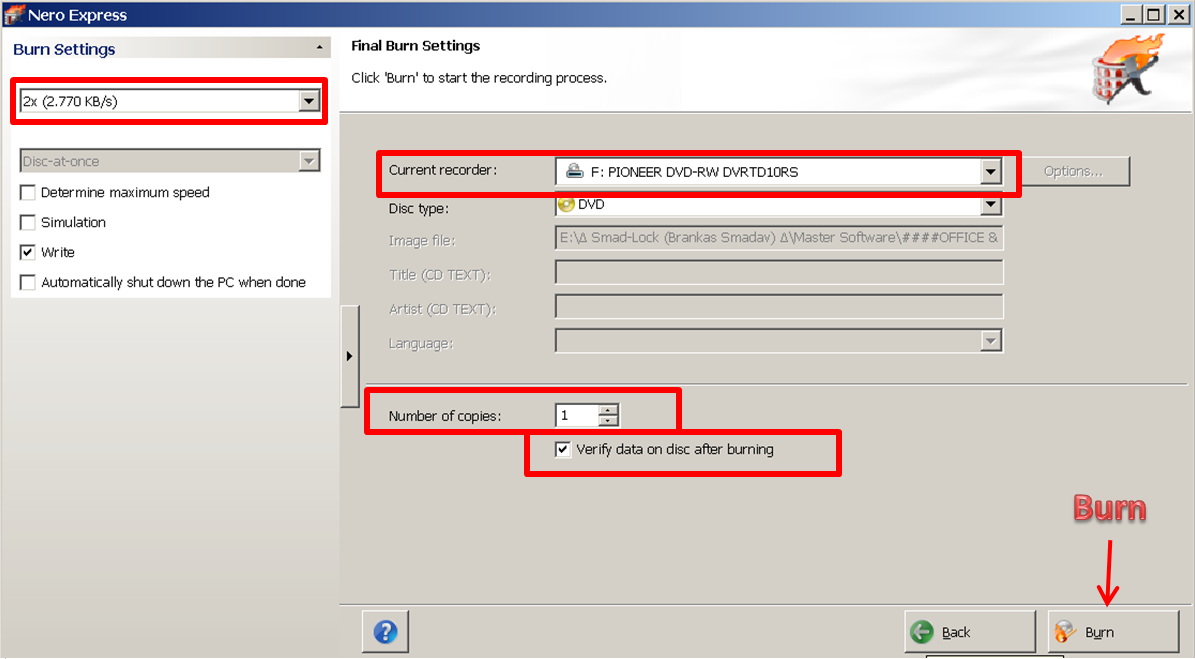This screenshot has width=1195, height=659.
Task: Open the Disc type DVD dropdown arrow
Action: 990,204
